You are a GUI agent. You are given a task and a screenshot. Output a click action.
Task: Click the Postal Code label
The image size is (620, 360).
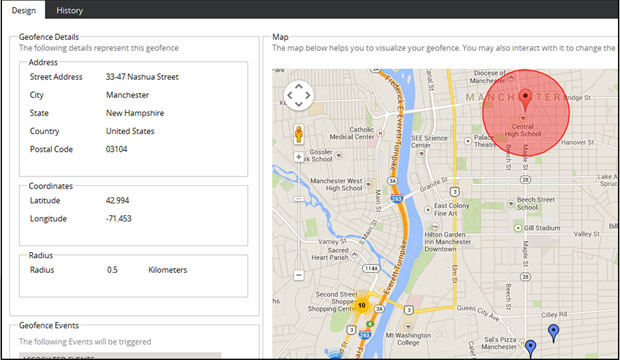(x=51, y=149)
